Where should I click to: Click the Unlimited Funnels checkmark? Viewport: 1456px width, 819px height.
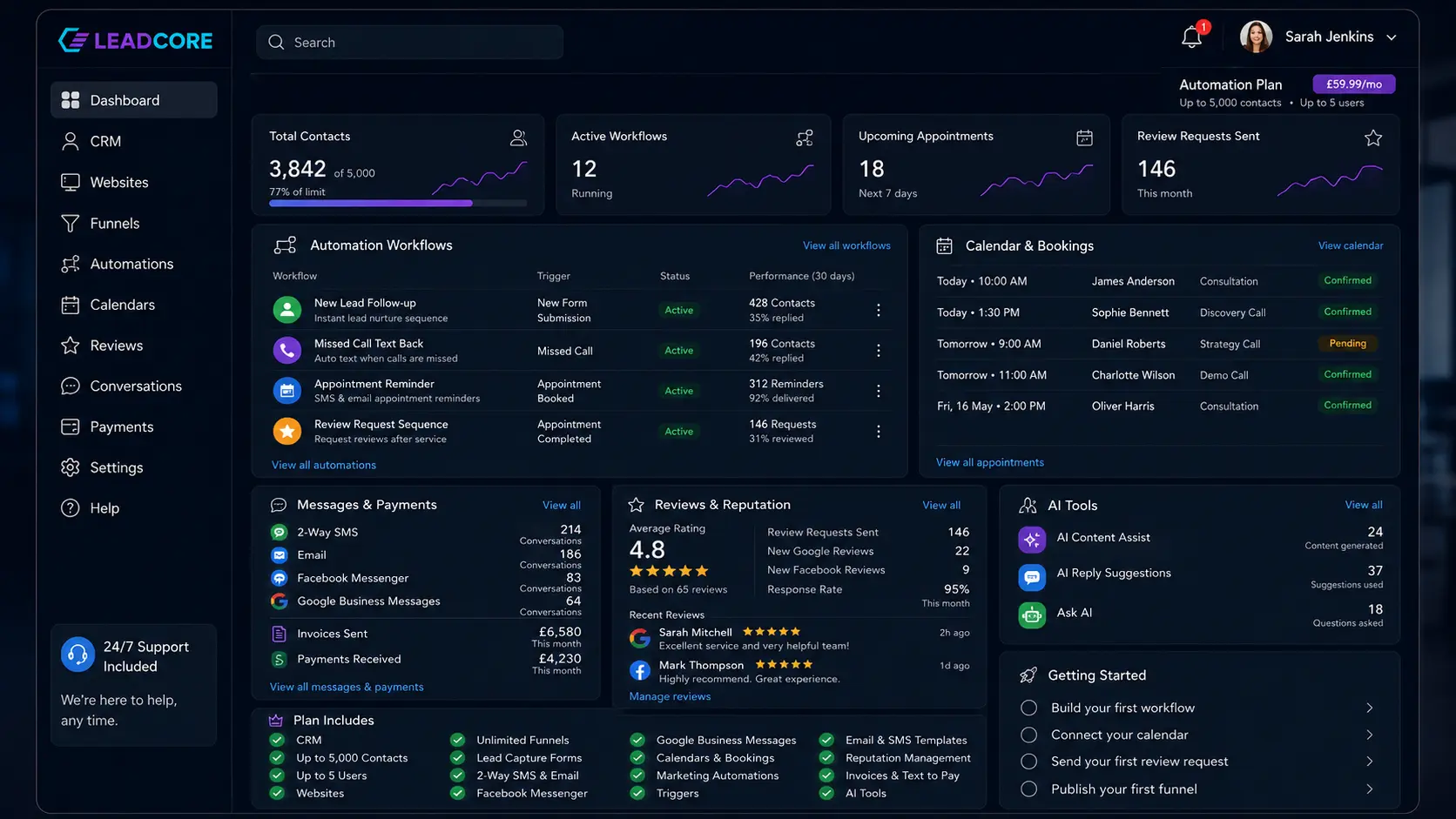pyautogui.click(x=457, y=740)
